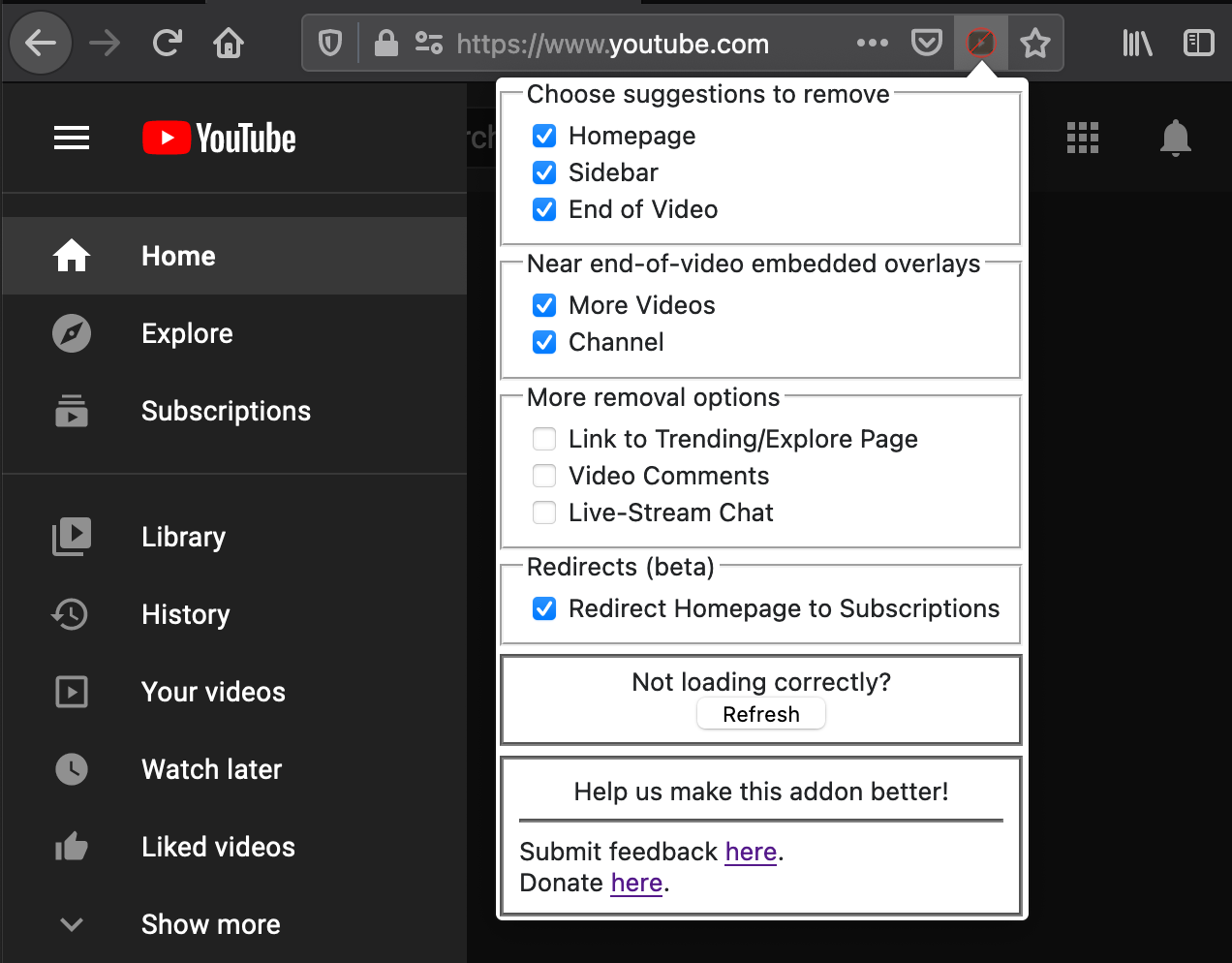Uncheck the Homepage suggestions checkbox
1232x963 pixels.
pos(544,136)
